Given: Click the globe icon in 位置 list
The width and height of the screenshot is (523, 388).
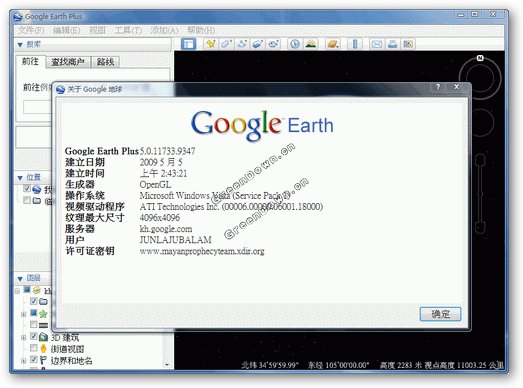Looking at the screenshot, I should click(x=37, y=189).
